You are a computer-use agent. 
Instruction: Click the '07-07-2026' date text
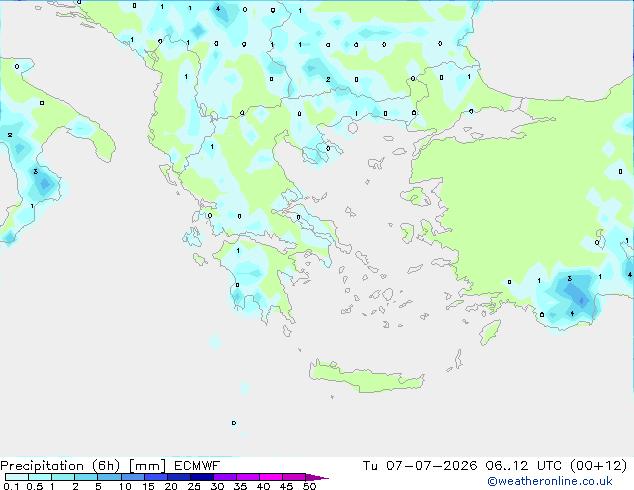[x=431, y=466]
